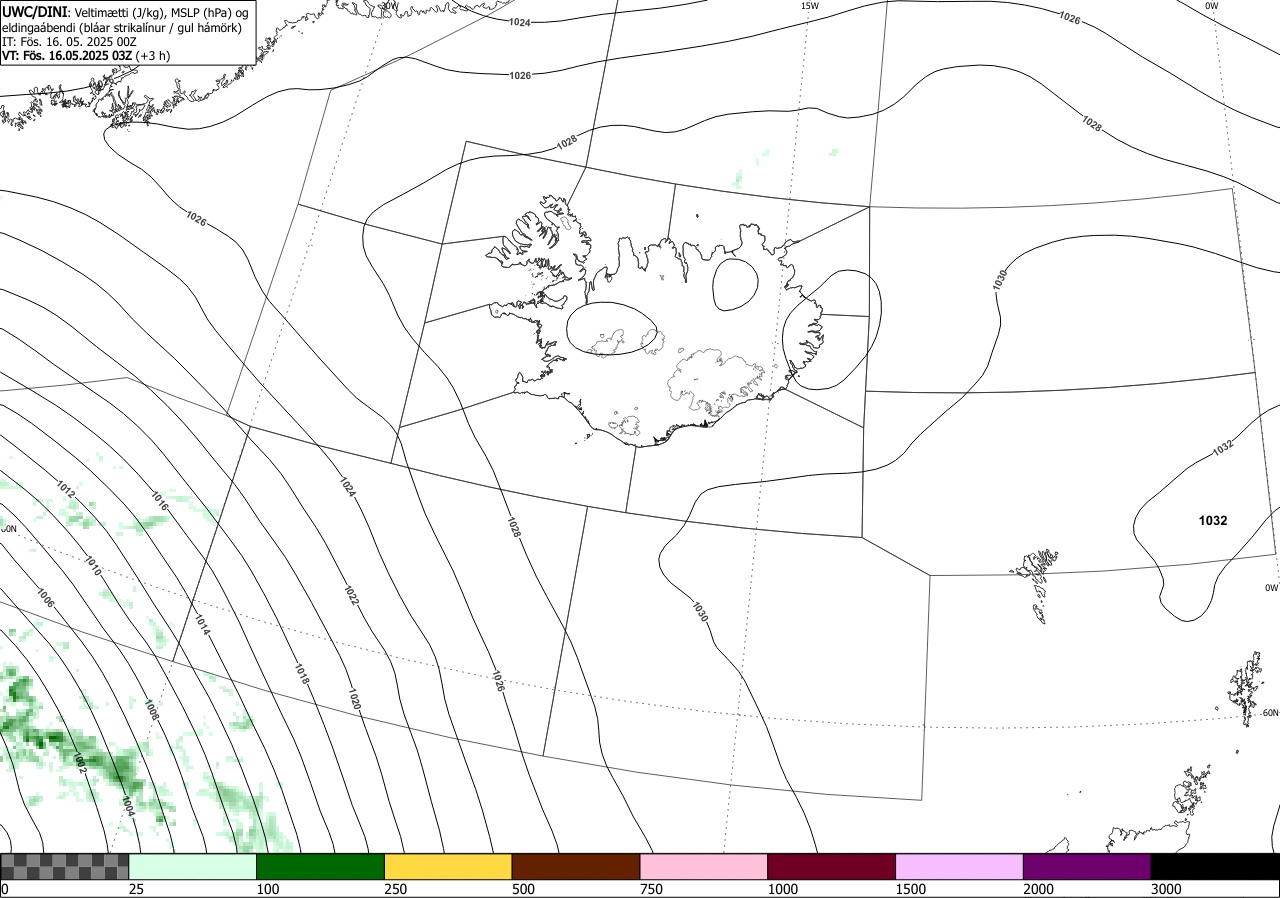
Task: Click the 1022 isobar label
Action: [x=351, y=594]
